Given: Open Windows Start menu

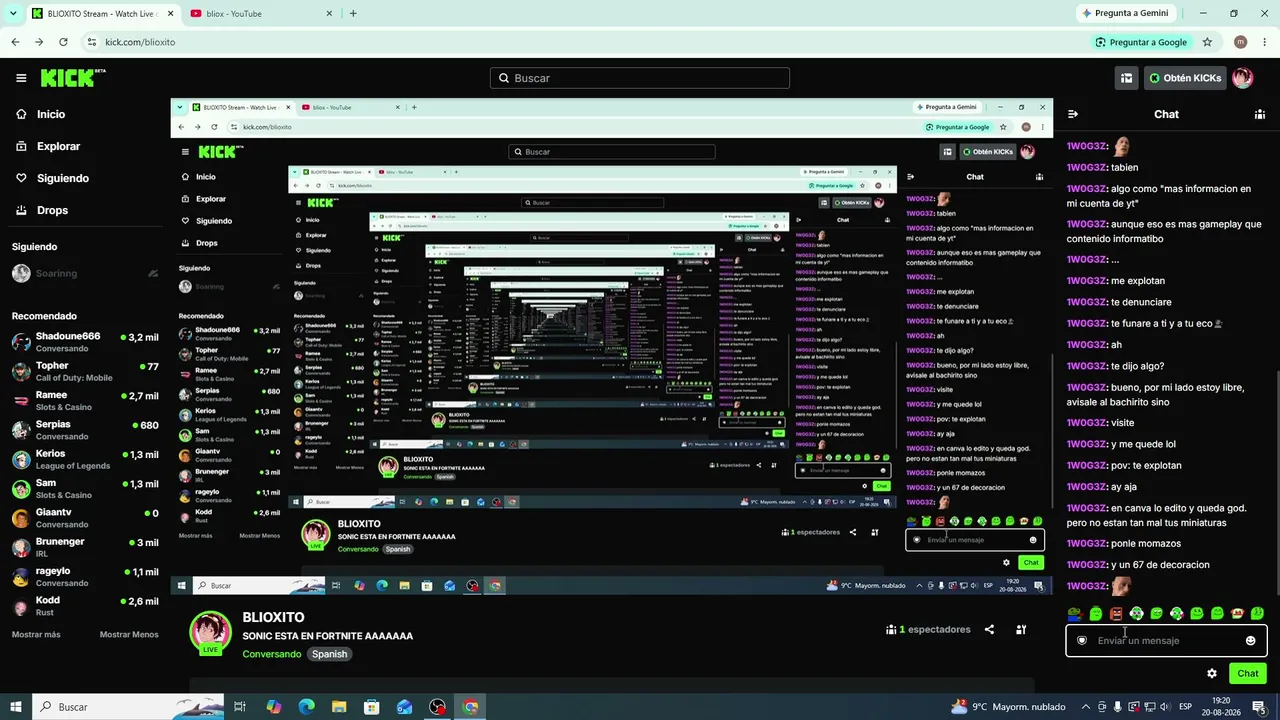Looking at the screenshot, I should point(15,707).
